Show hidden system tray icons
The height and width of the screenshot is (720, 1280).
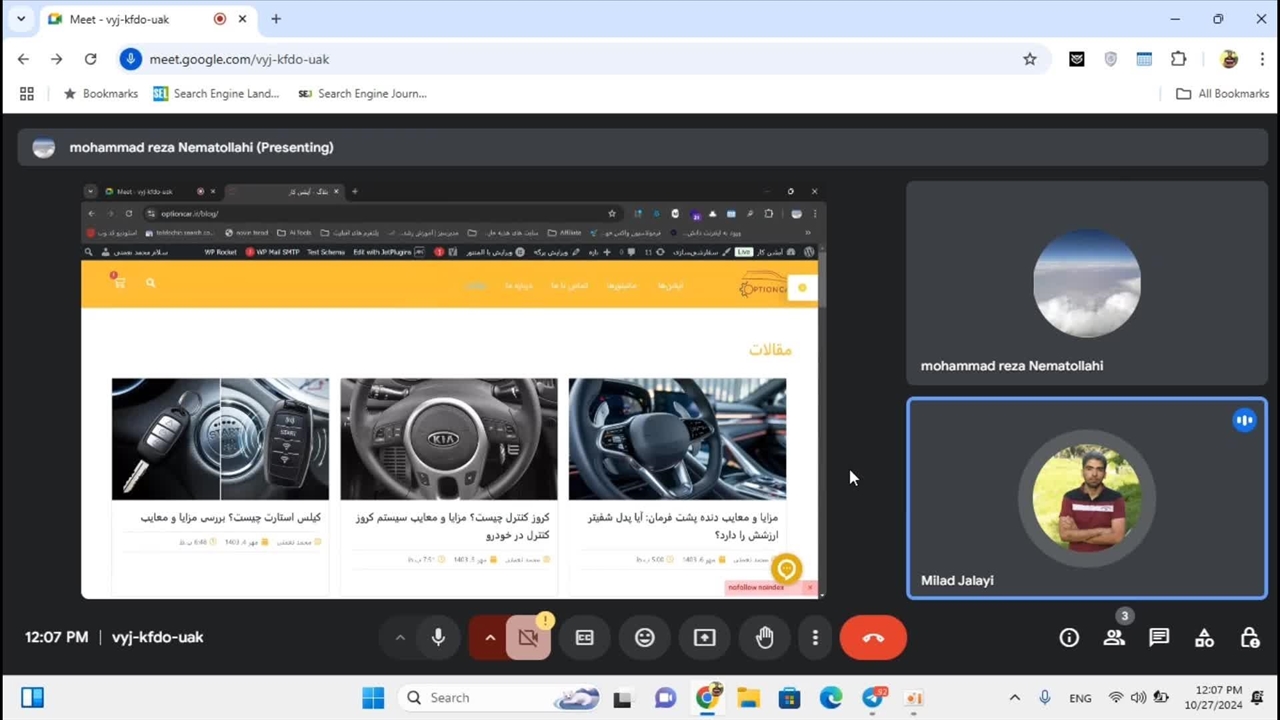point(1014,698)
